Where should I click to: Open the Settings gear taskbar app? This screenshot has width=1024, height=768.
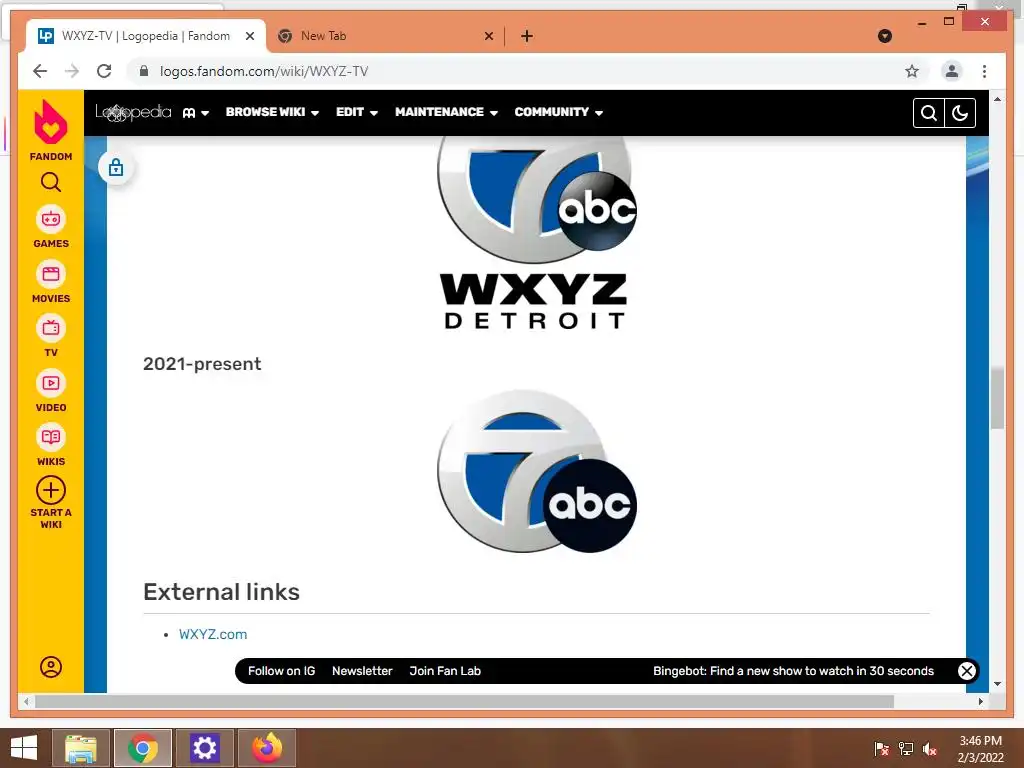(204, 748)
